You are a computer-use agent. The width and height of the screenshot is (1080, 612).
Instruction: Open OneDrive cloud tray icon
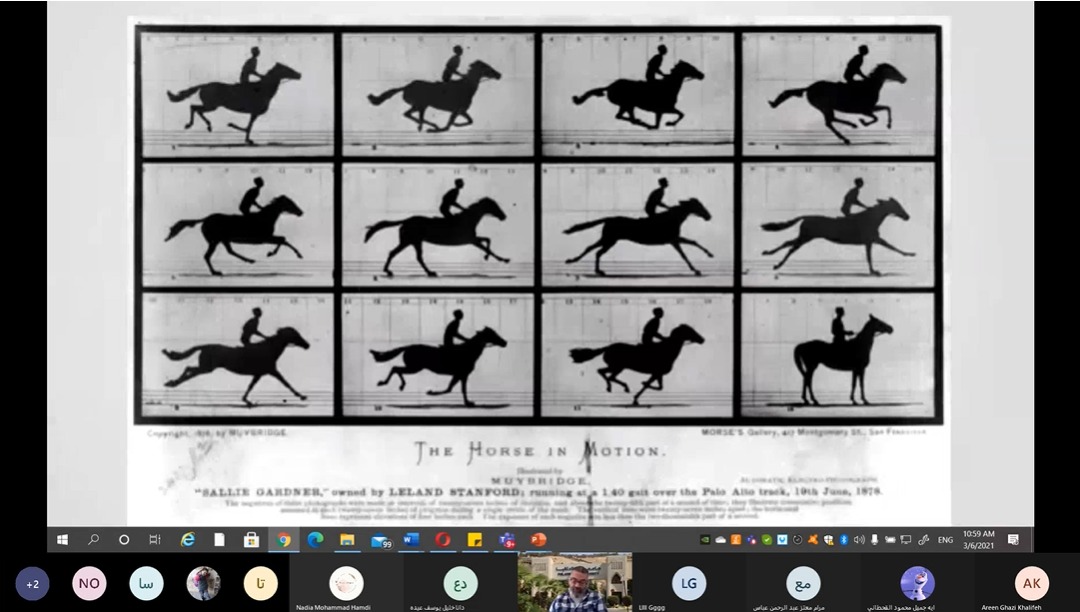(x=720, y=540)
